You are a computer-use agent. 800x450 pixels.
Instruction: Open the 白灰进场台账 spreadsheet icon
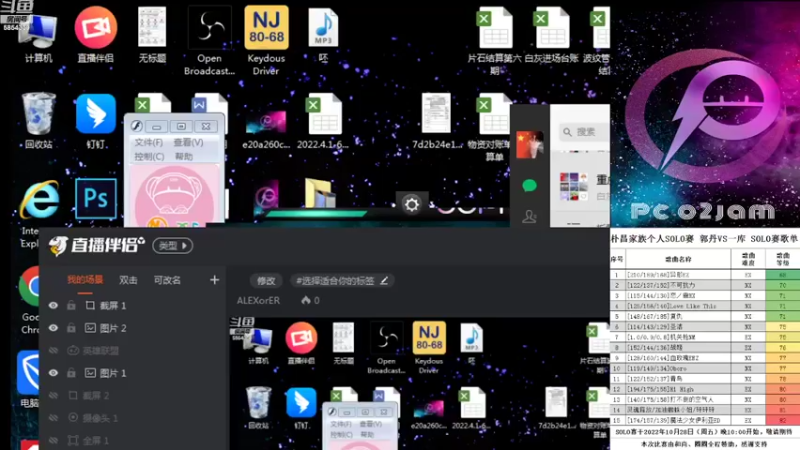coord(552,36)
